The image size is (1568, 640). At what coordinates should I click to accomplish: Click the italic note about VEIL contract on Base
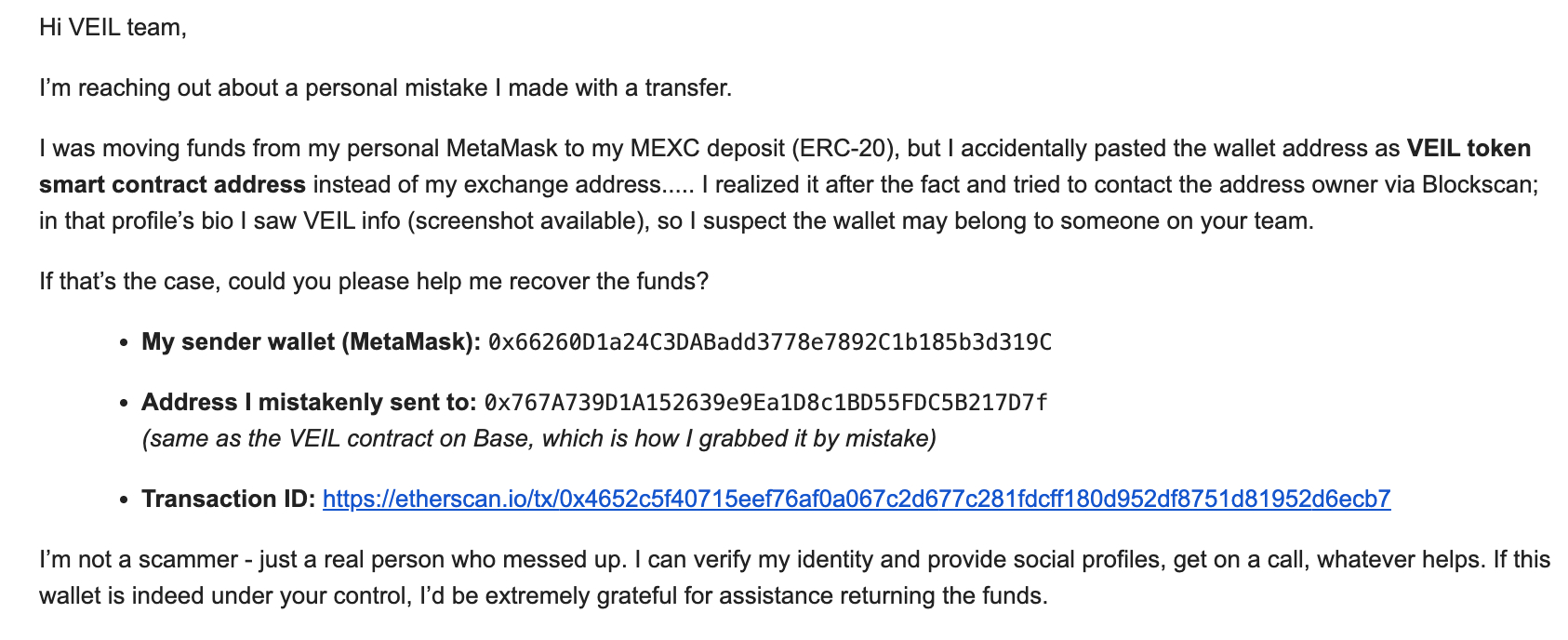pyautogui.click(x=538, y=439)
